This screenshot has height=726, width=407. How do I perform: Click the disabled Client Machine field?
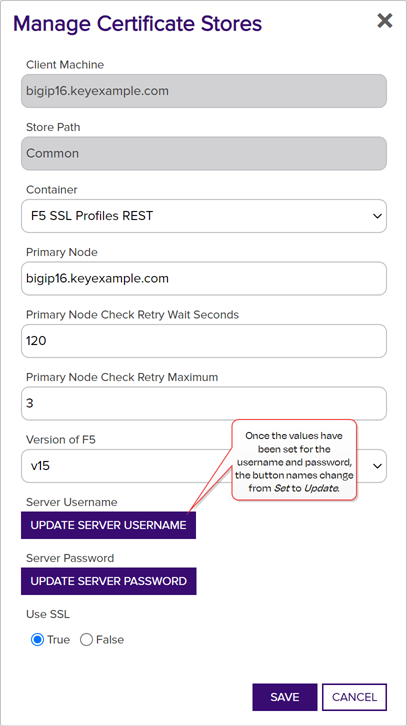(204, 91)
